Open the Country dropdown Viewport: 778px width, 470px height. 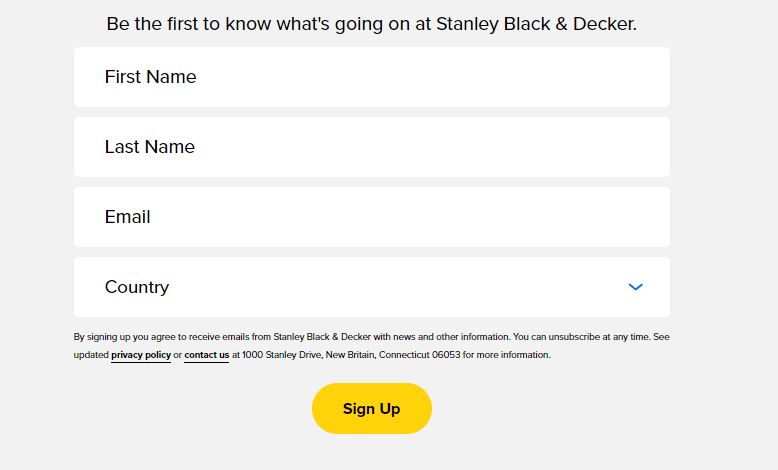coord(371,287)
